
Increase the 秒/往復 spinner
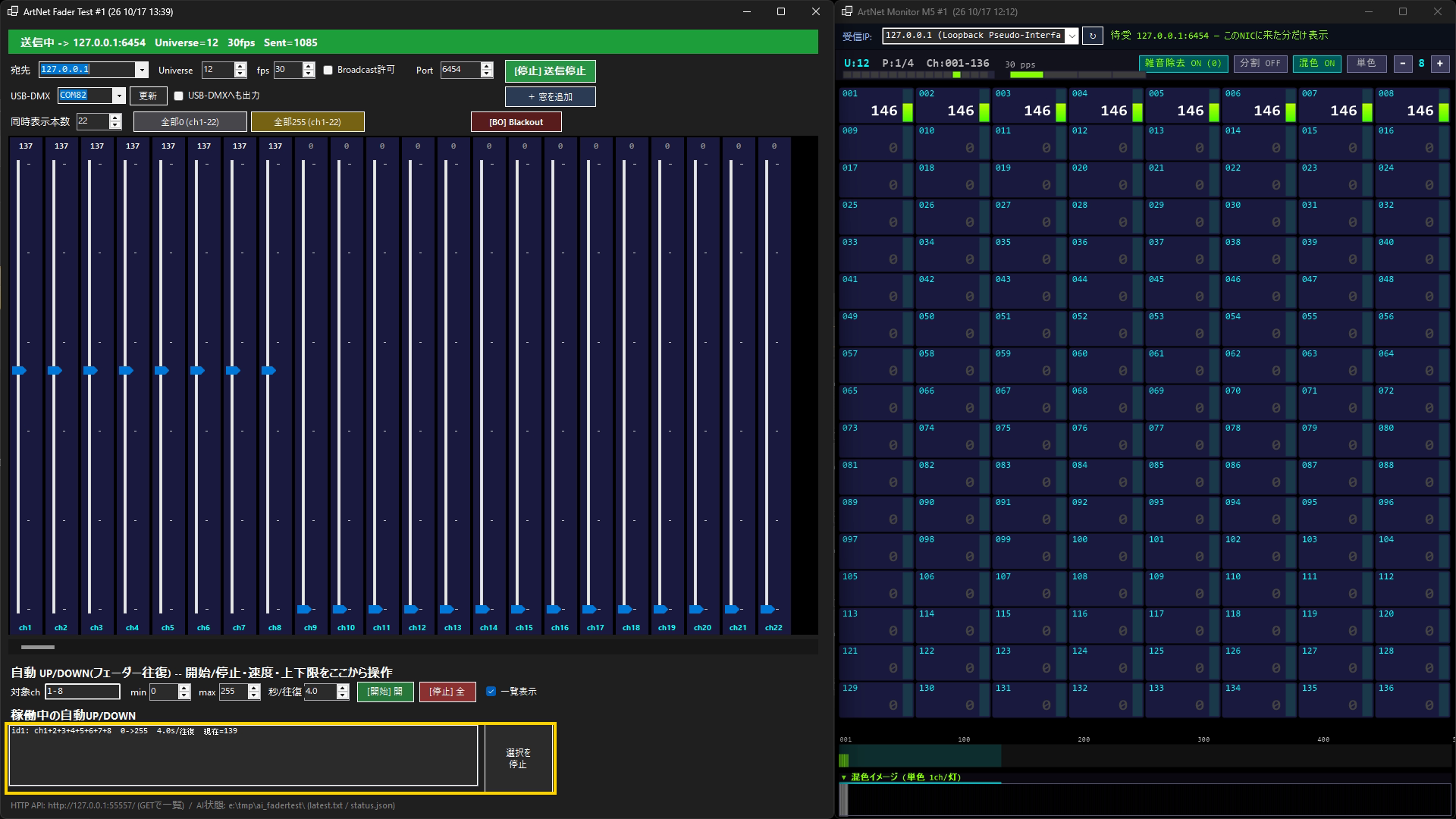[343, 688]
